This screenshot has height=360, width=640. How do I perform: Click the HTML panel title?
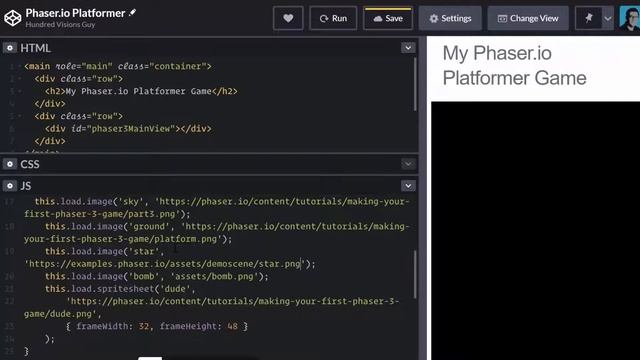pos(36,48)
